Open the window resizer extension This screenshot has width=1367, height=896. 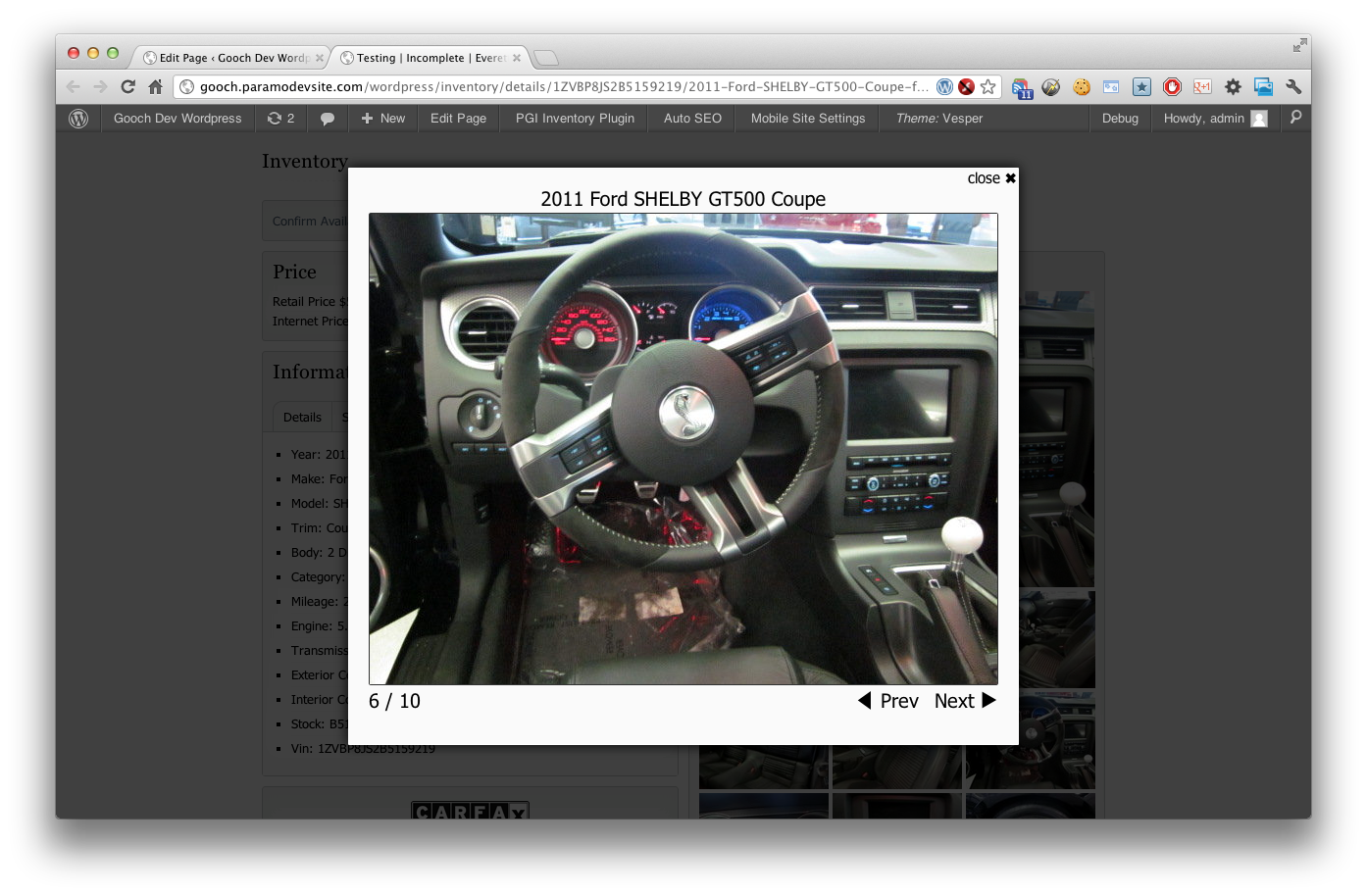1111,87
